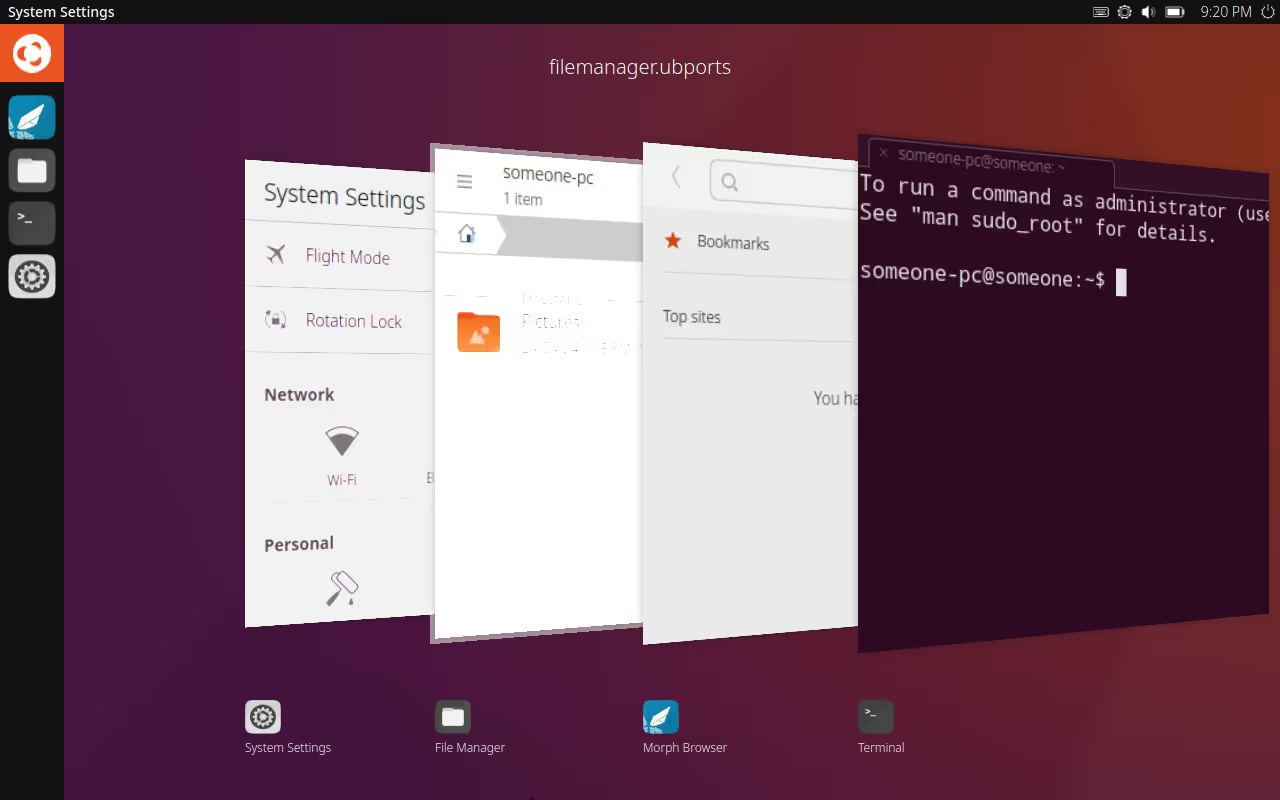The width and height of the screenshot is (1280, 800).
Task: Open Background settings via paint roller icon
Action: pyautogui.click(x=341, y=589)
